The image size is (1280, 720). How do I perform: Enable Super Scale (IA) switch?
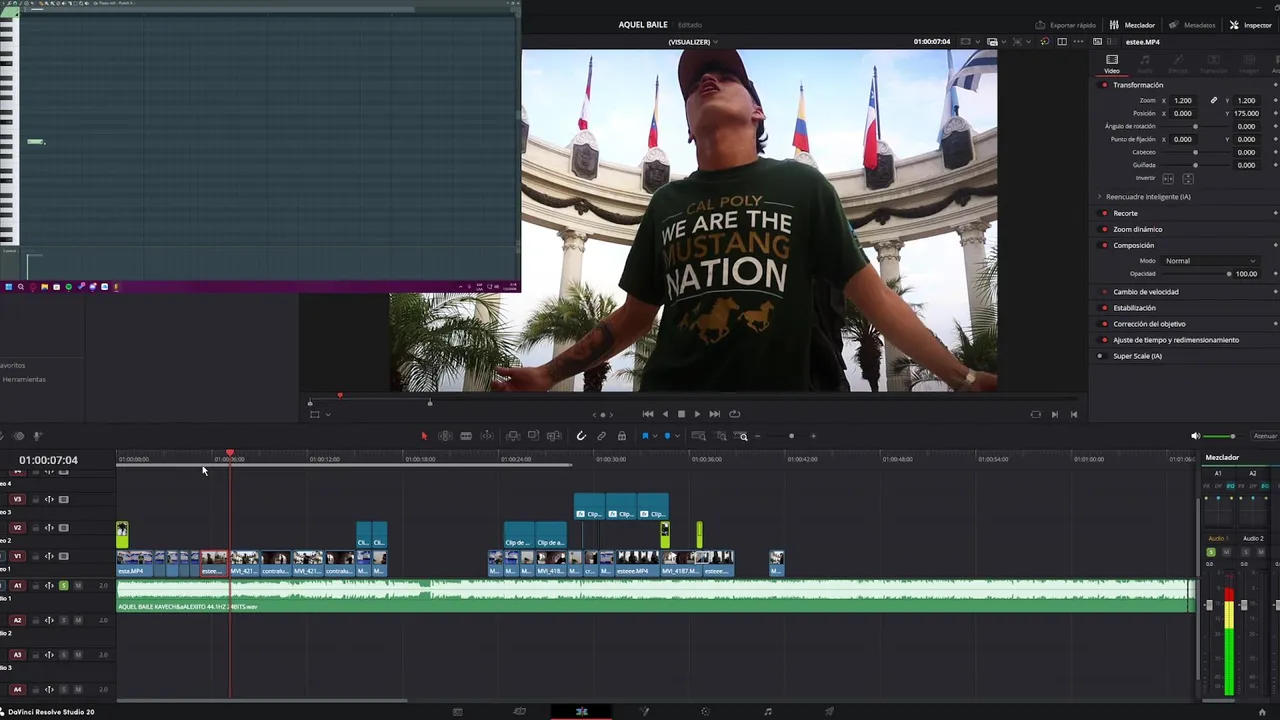click(x=1101, y=356)
